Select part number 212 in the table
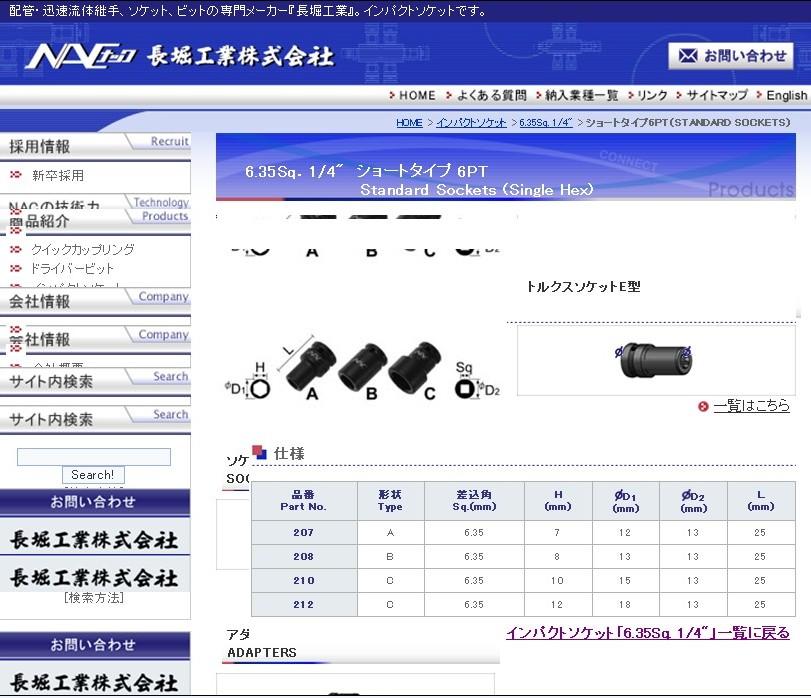This screenshot has height=698, width=811. click(304, 604)
